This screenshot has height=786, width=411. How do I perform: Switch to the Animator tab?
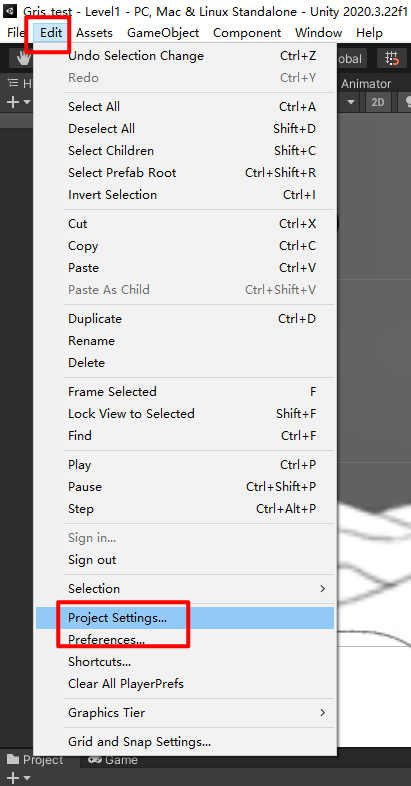click(366, 84)
